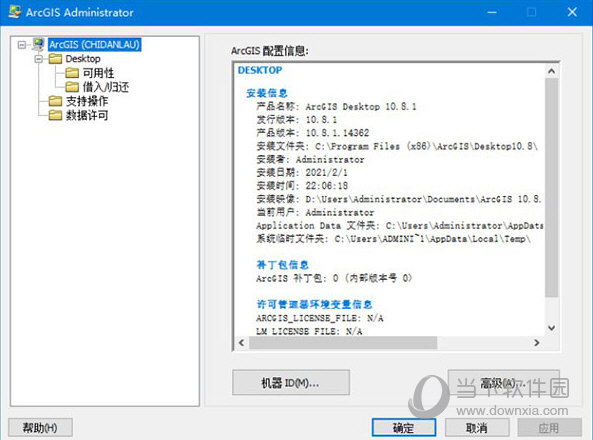Click the 发行版本 10.8.1 line
The image size is (593, 440).
click(x=296, y=120)
